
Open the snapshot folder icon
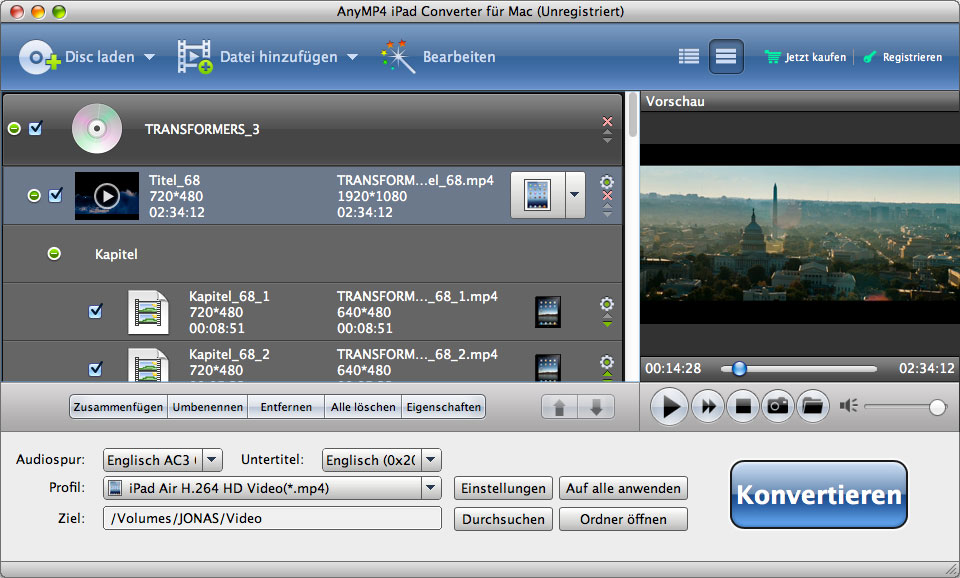813,406
